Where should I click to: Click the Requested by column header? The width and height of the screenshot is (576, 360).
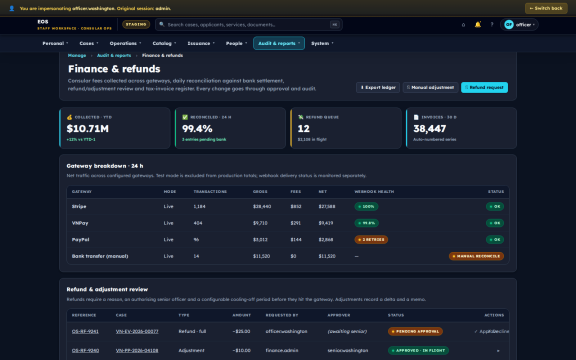282,315
